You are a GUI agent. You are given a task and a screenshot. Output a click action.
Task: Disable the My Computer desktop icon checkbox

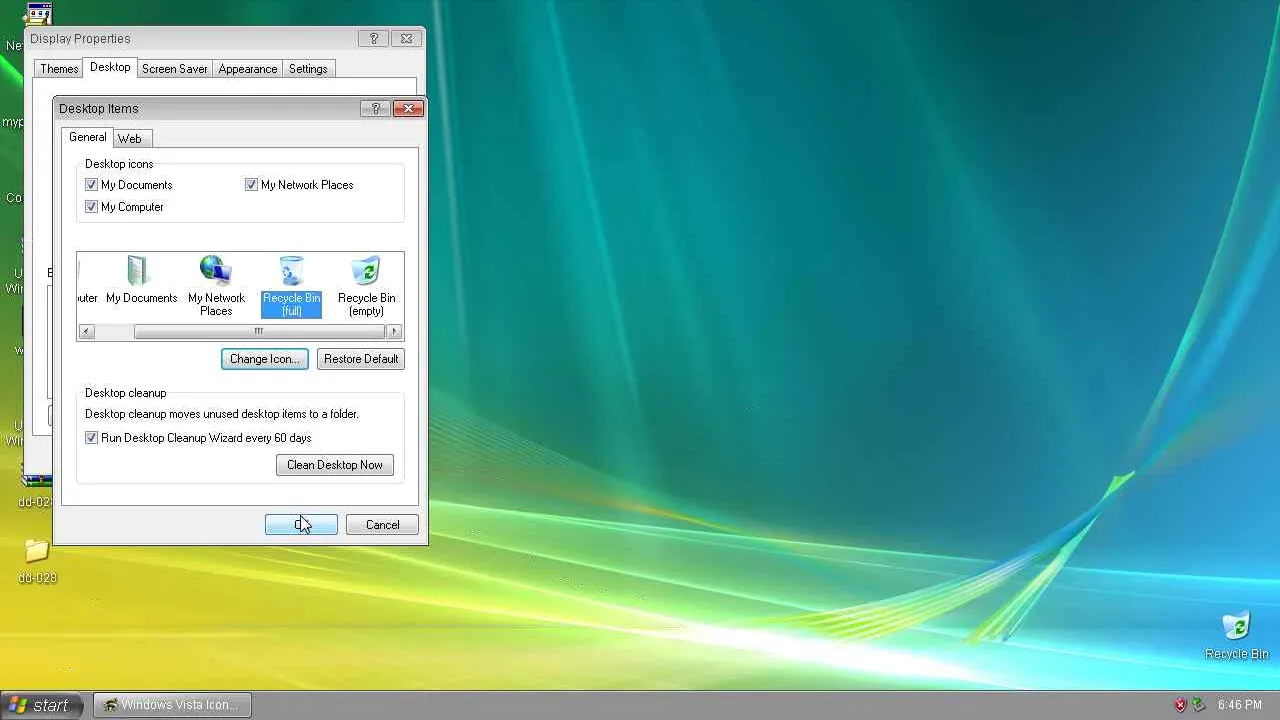point(92,207)
